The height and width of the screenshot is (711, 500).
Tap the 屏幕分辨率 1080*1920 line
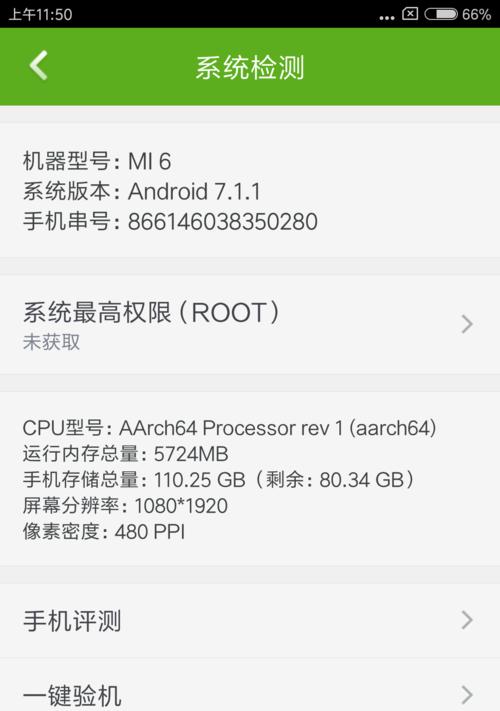125,506
